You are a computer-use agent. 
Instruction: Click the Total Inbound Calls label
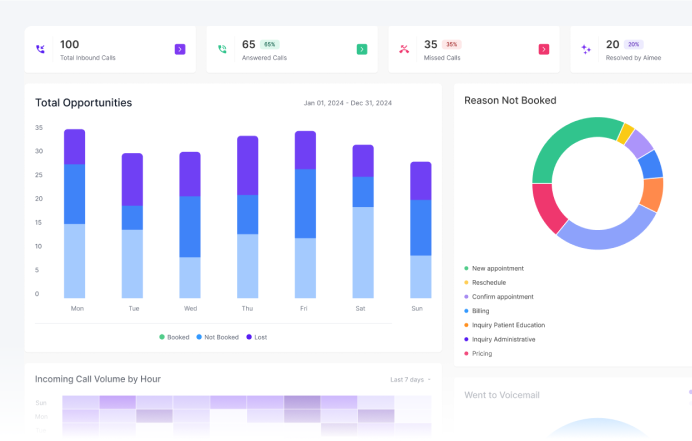(x=87, y=58)
